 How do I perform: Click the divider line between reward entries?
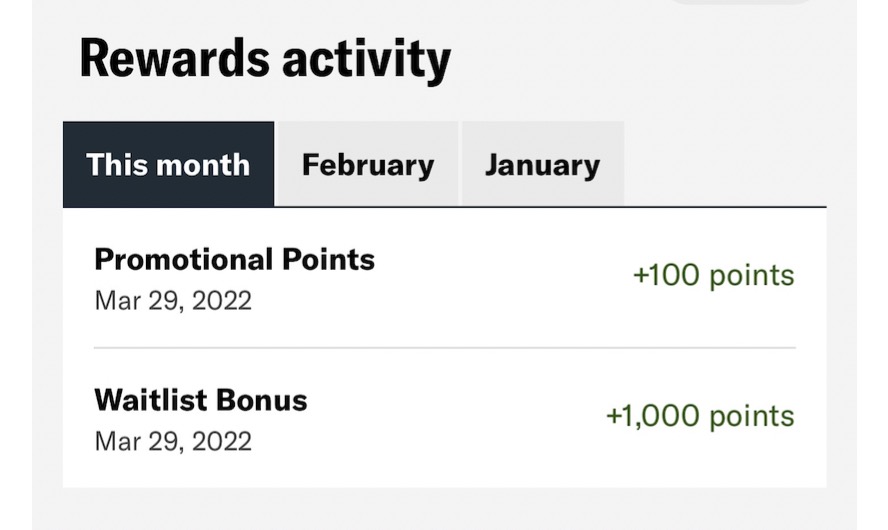(x=445, y=348)
